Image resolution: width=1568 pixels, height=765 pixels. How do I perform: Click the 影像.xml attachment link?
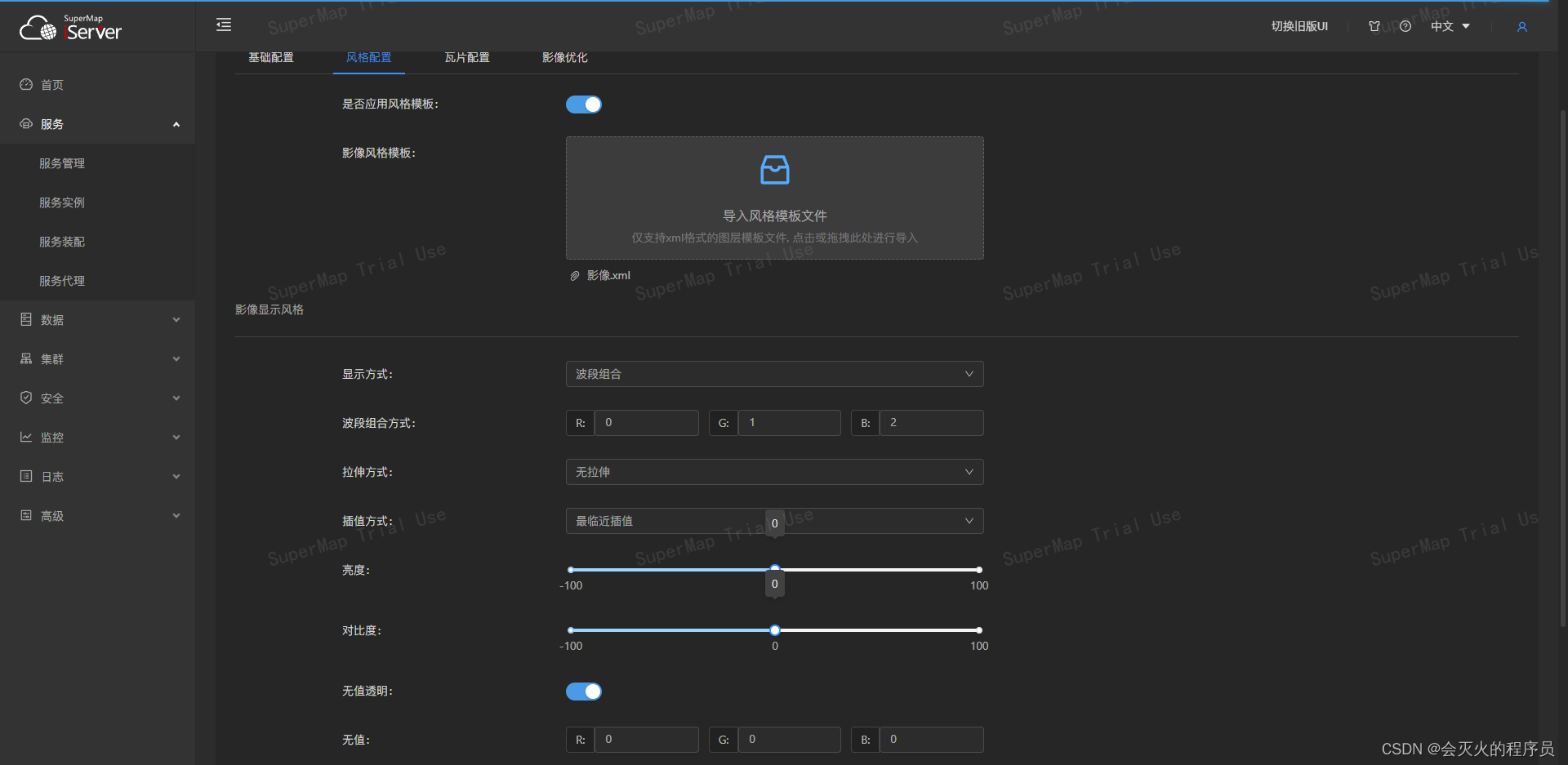point(609,275)
